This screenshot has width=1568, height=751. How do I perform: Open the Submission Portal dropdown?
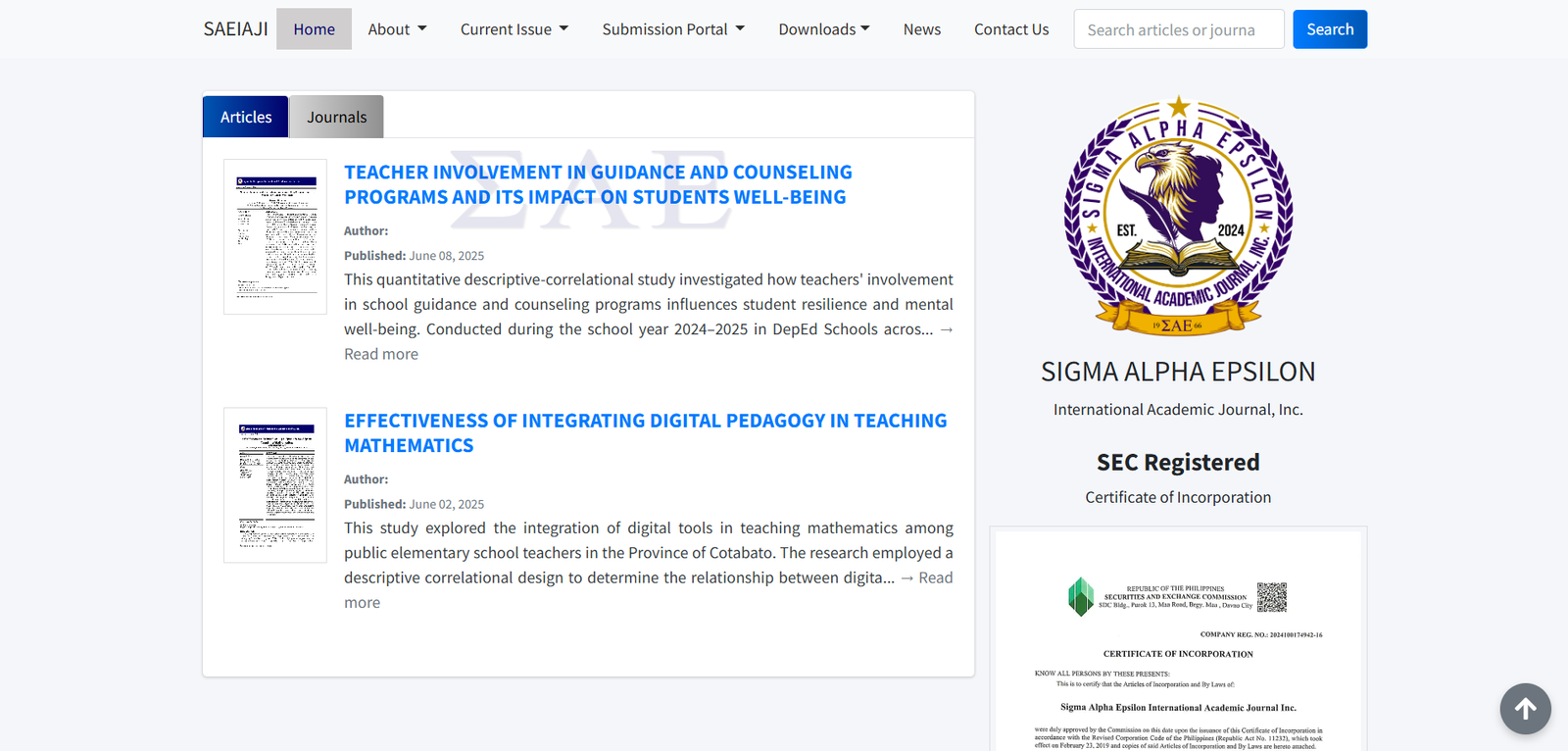(673, 29)
